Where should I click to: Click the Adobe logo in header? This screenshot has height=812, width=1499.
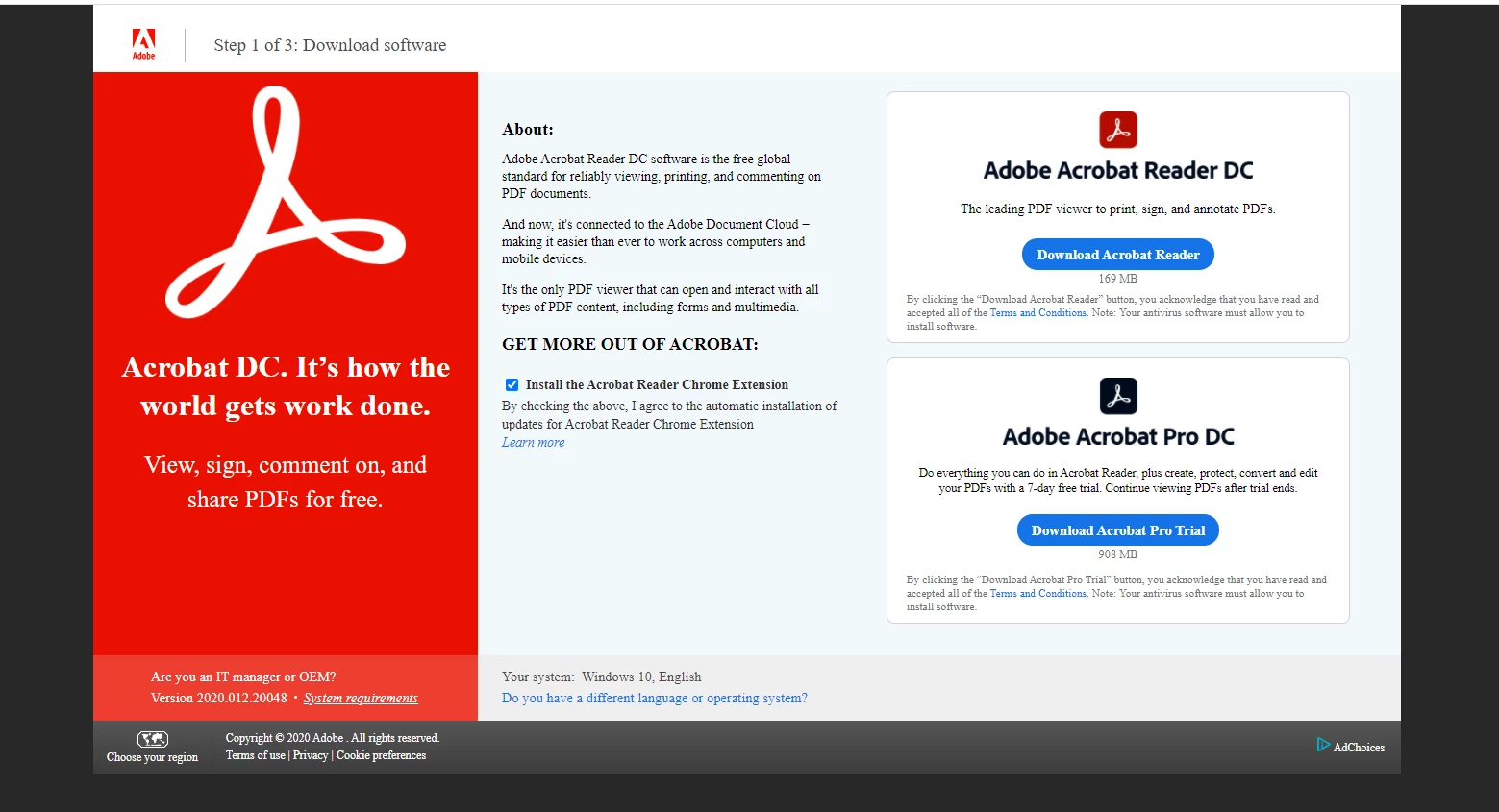pyautogui.click(x=143, y=44)
